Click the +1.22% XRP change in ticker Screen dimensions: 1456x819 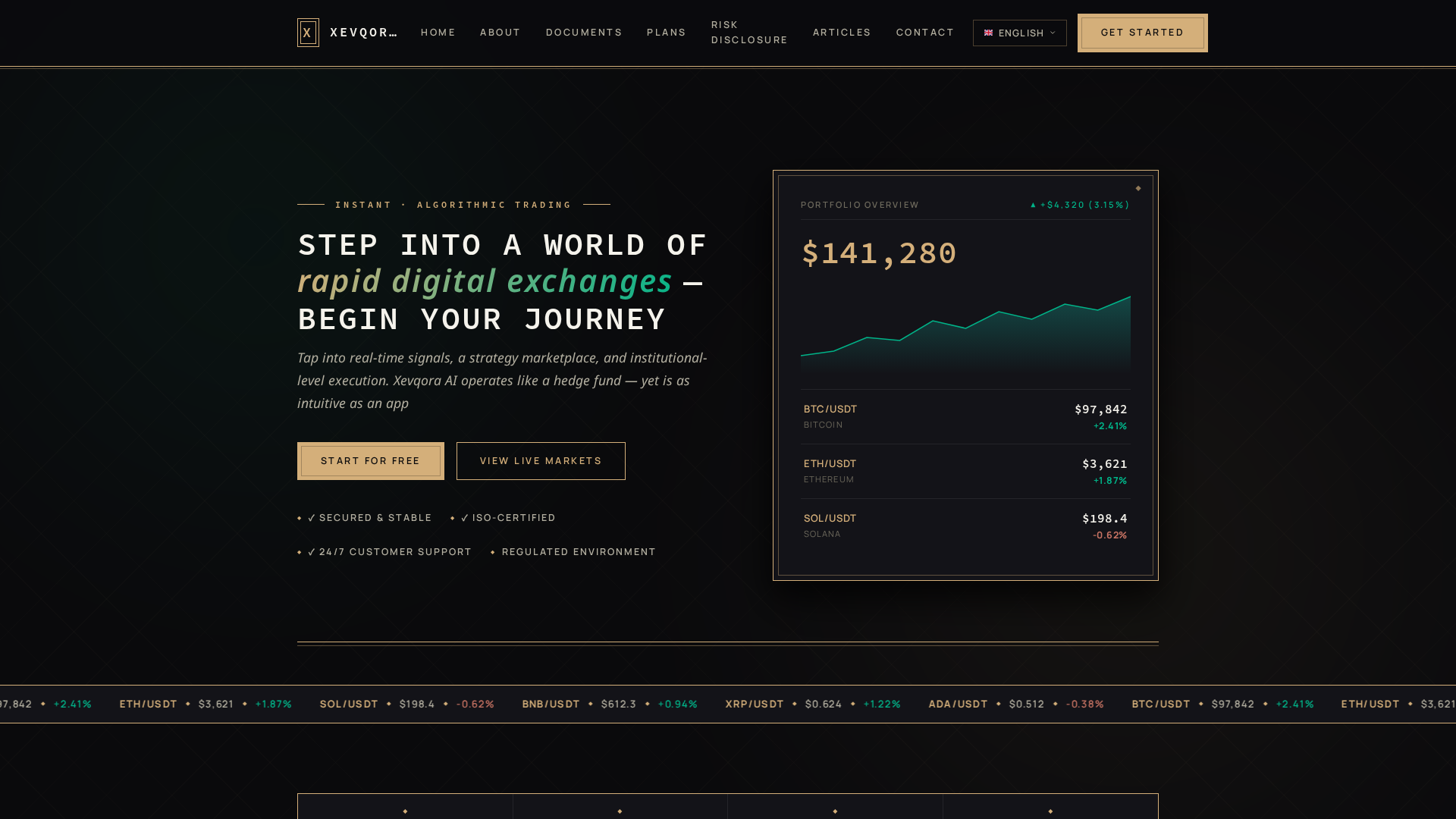[x=882, y=704]
